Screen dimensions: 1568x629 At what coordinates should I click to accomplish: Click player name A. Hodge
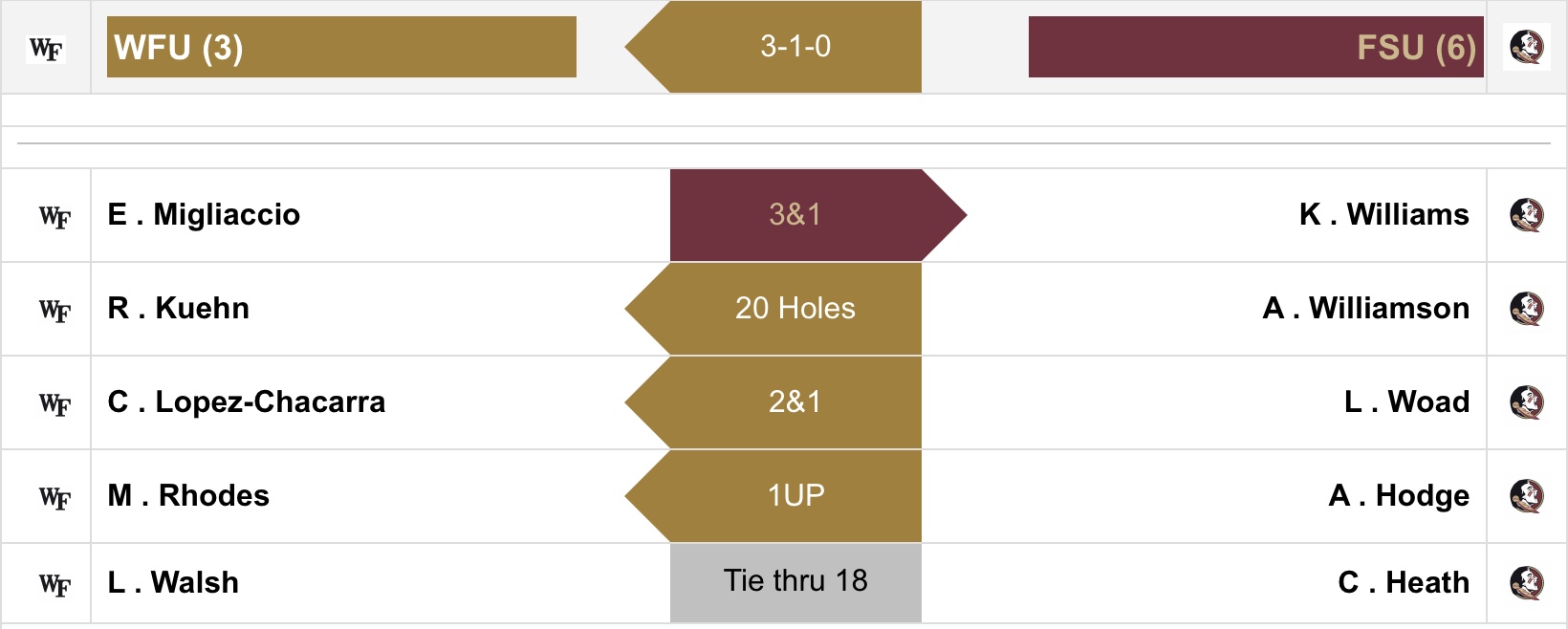tap(1399, 496)
